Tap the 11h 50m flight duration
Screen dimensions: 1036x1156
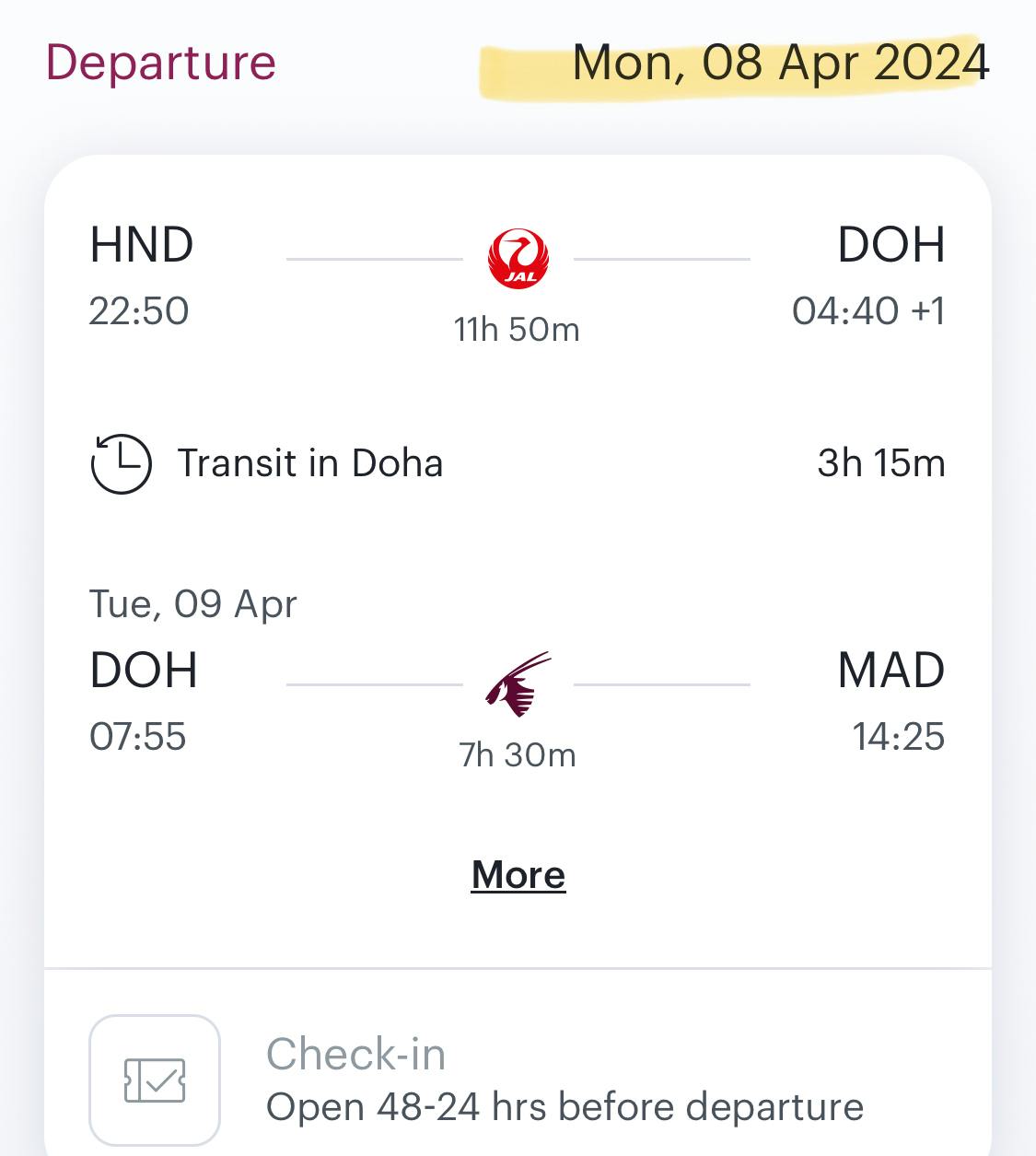click(x=517, y=329)
